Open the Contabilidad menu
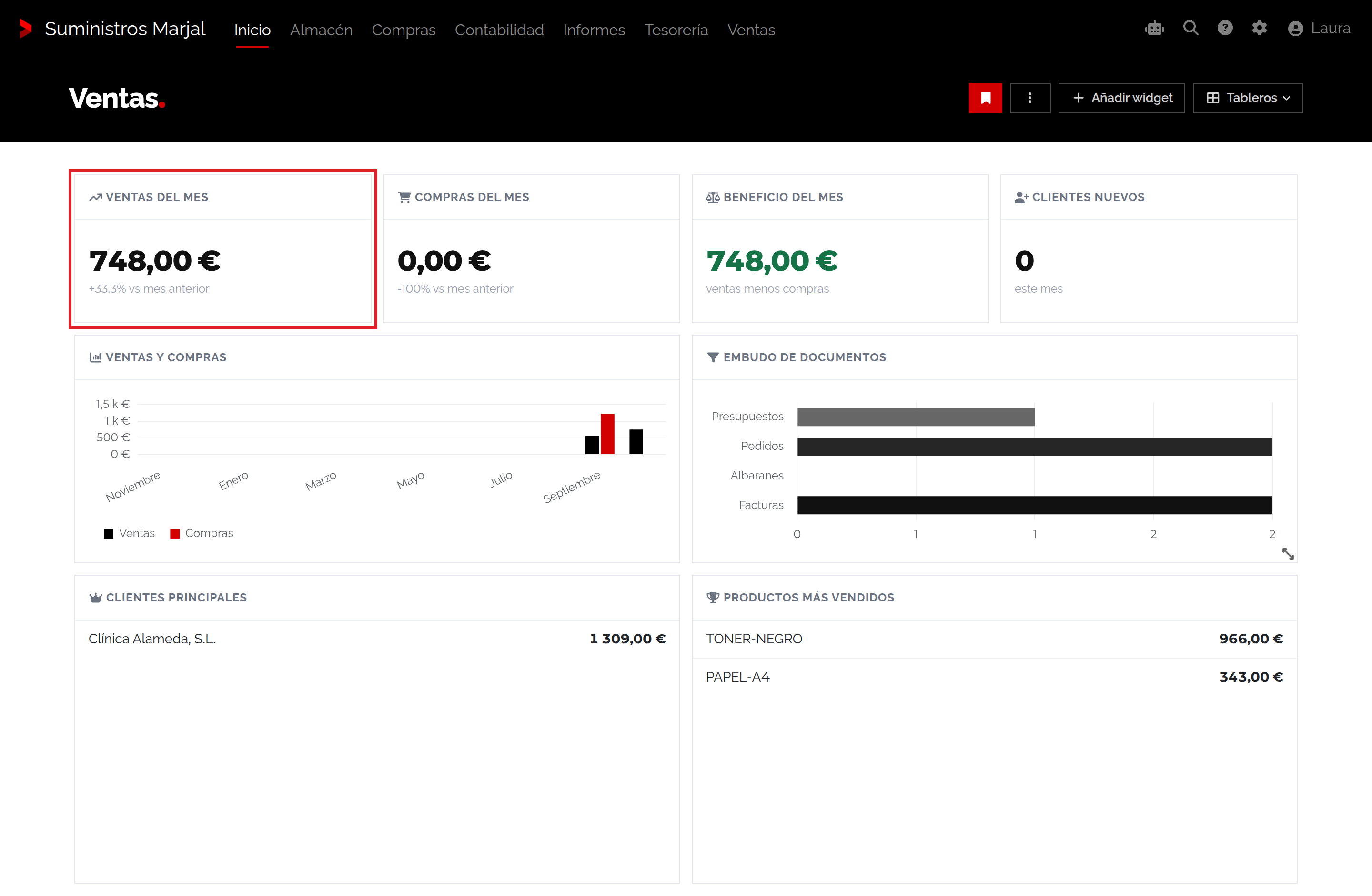Screen dimensions: 1372x896 [499, 30]
